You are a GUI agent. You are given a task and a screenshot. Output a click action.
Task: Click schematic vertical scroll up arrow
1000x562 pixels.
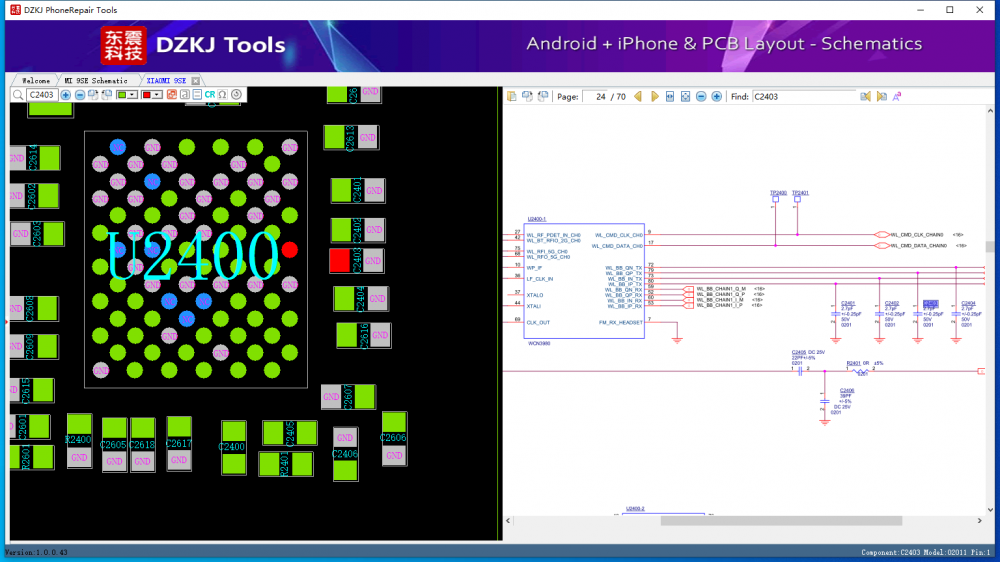pos(990,111)
